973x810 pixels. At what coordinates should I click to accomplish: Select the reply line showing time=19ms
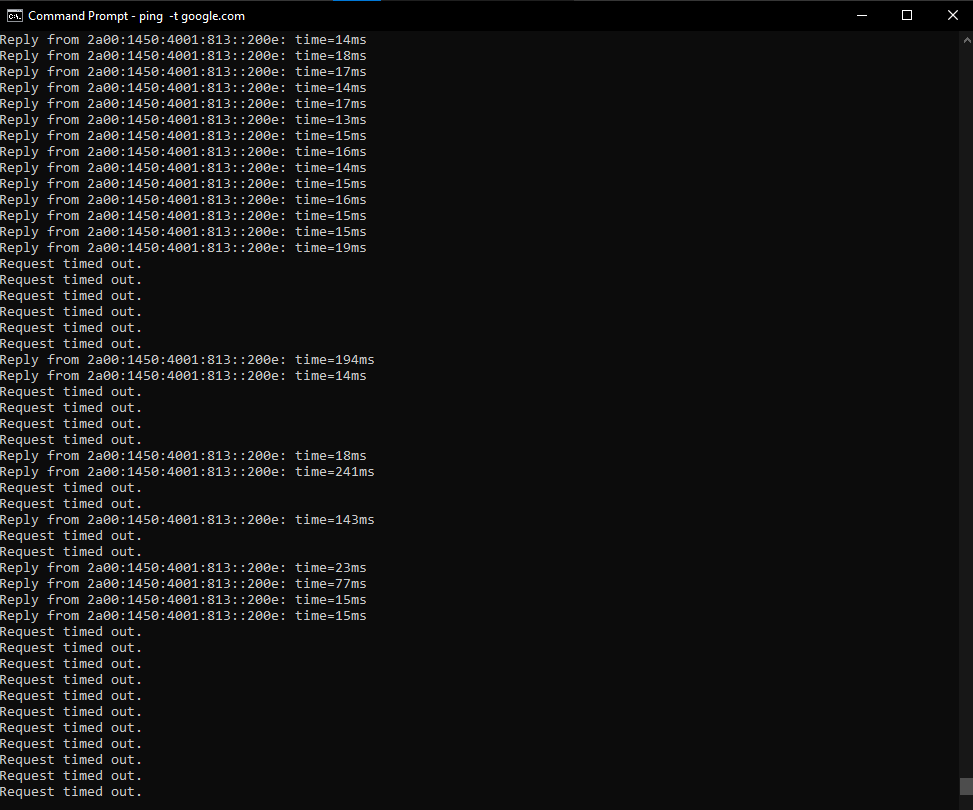pos(184,248)
